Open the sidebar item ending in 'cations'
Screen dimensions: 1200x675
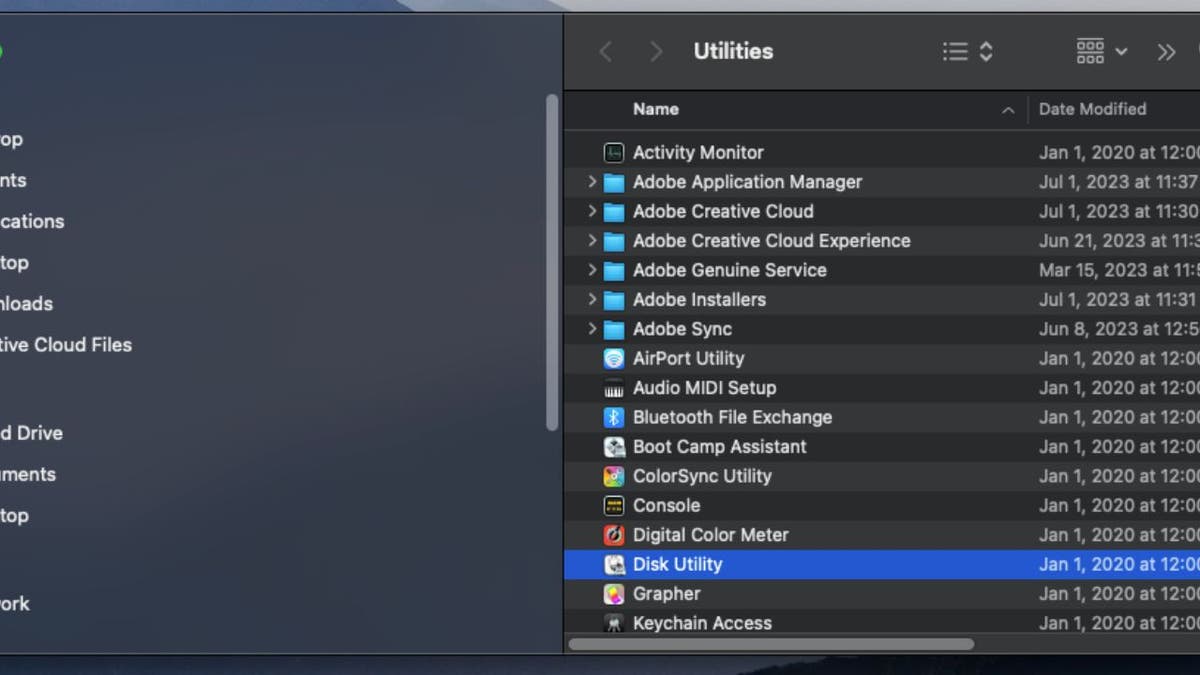tap(32, 222)
